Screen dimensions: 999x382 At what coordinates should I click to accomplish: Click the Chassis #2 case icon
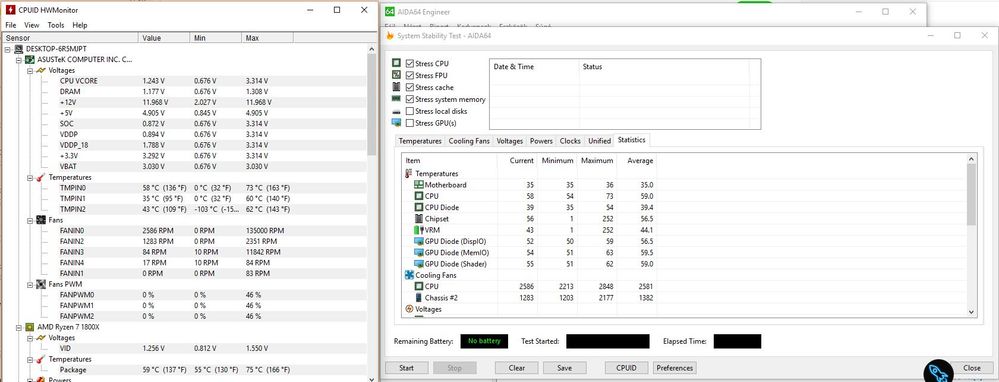pos(419,297)
